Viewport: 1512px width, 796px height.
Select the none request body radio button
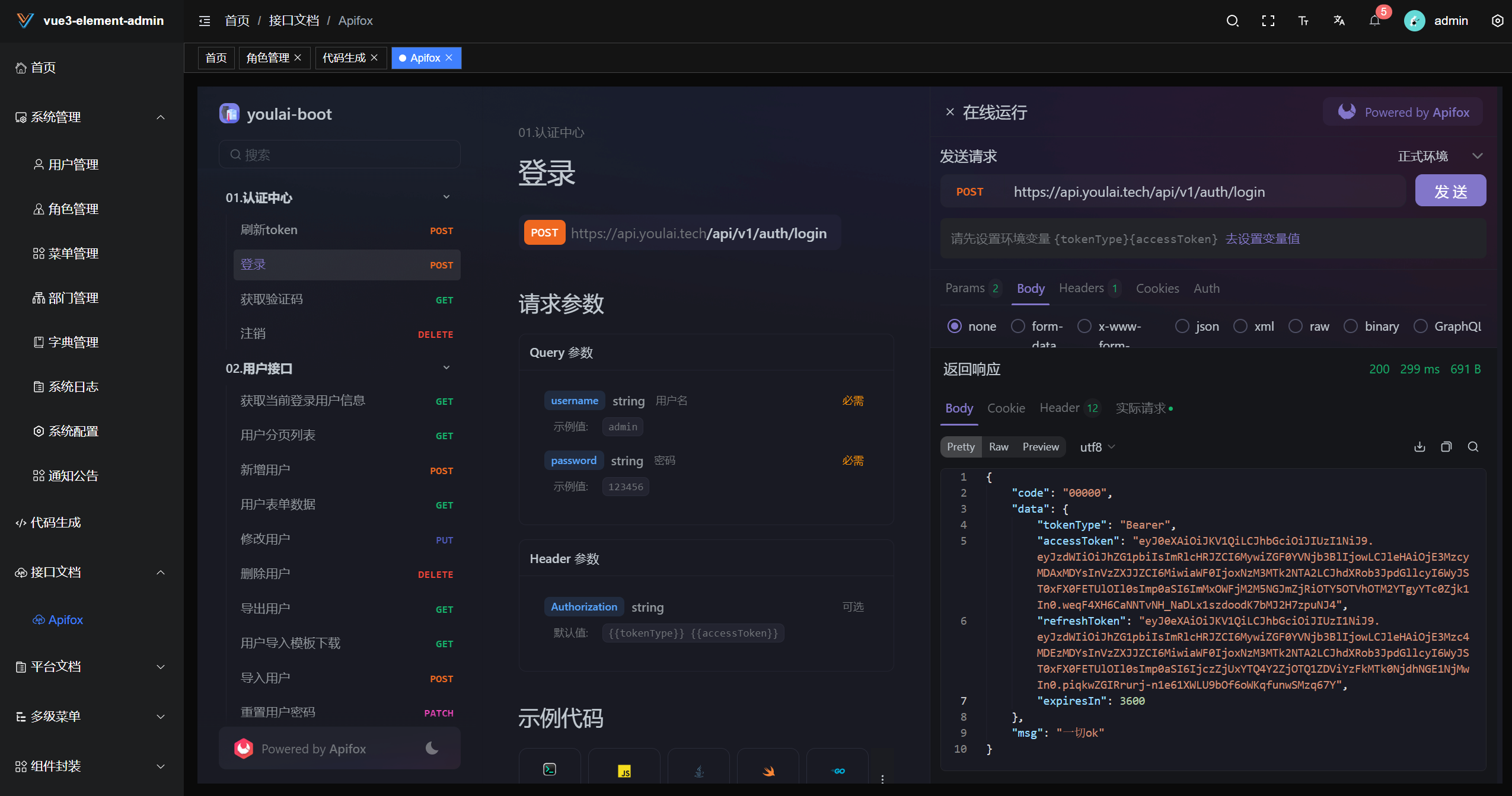pyautogui.click(x=955, y=326)
